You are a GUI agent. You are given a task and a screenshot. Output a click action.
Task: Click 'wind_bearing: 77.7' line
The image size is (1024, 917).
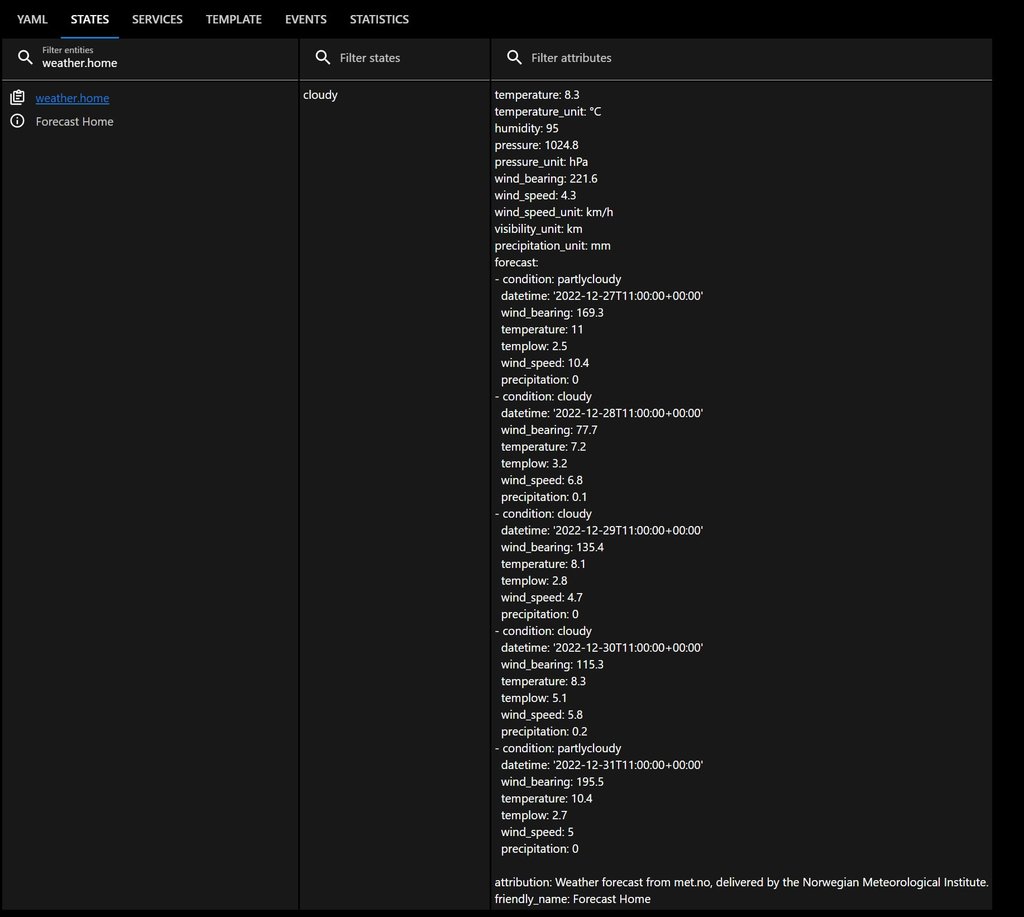(549, 430)
